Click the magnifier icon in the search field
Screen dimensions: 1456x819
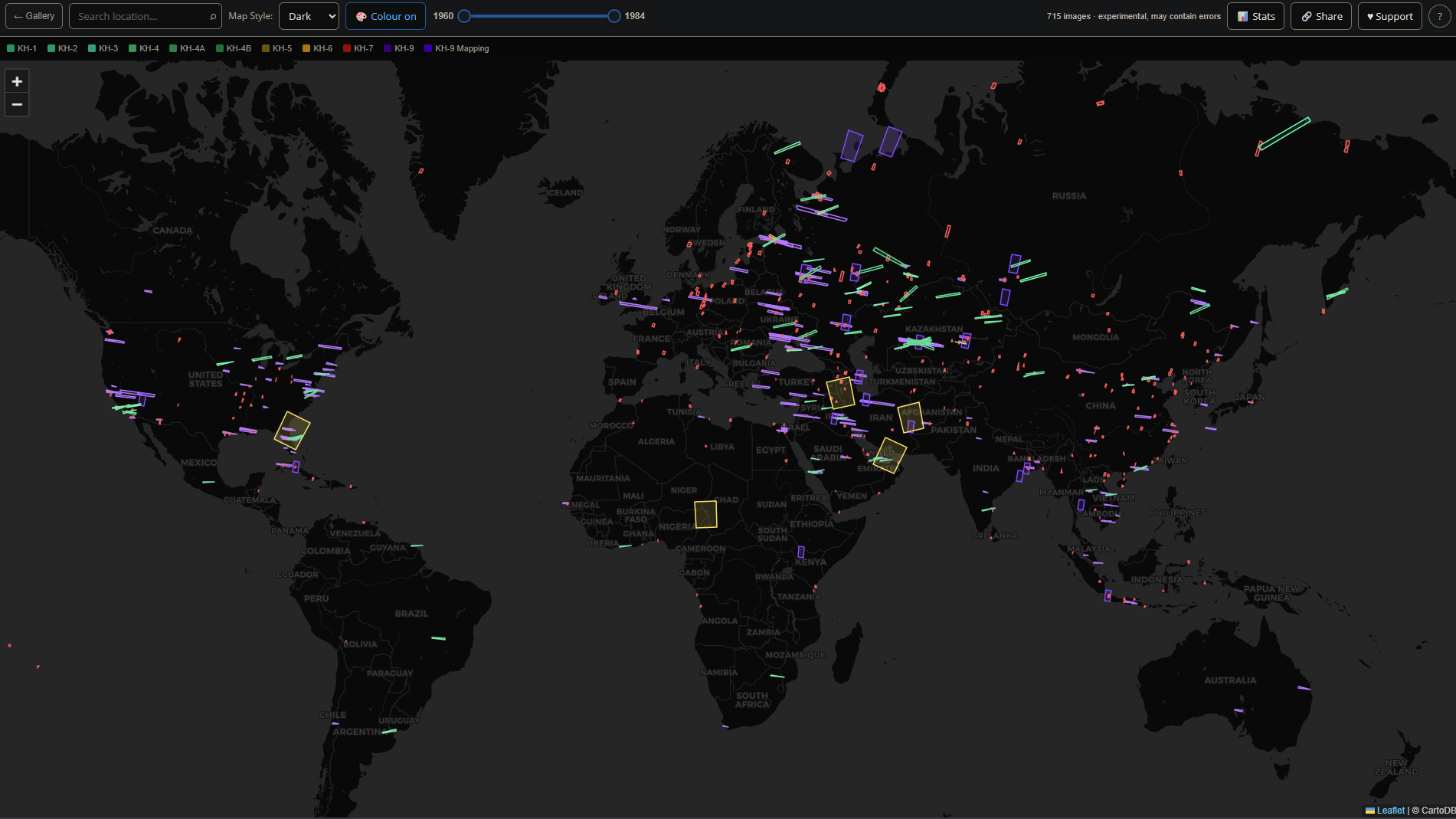(211, 15)
